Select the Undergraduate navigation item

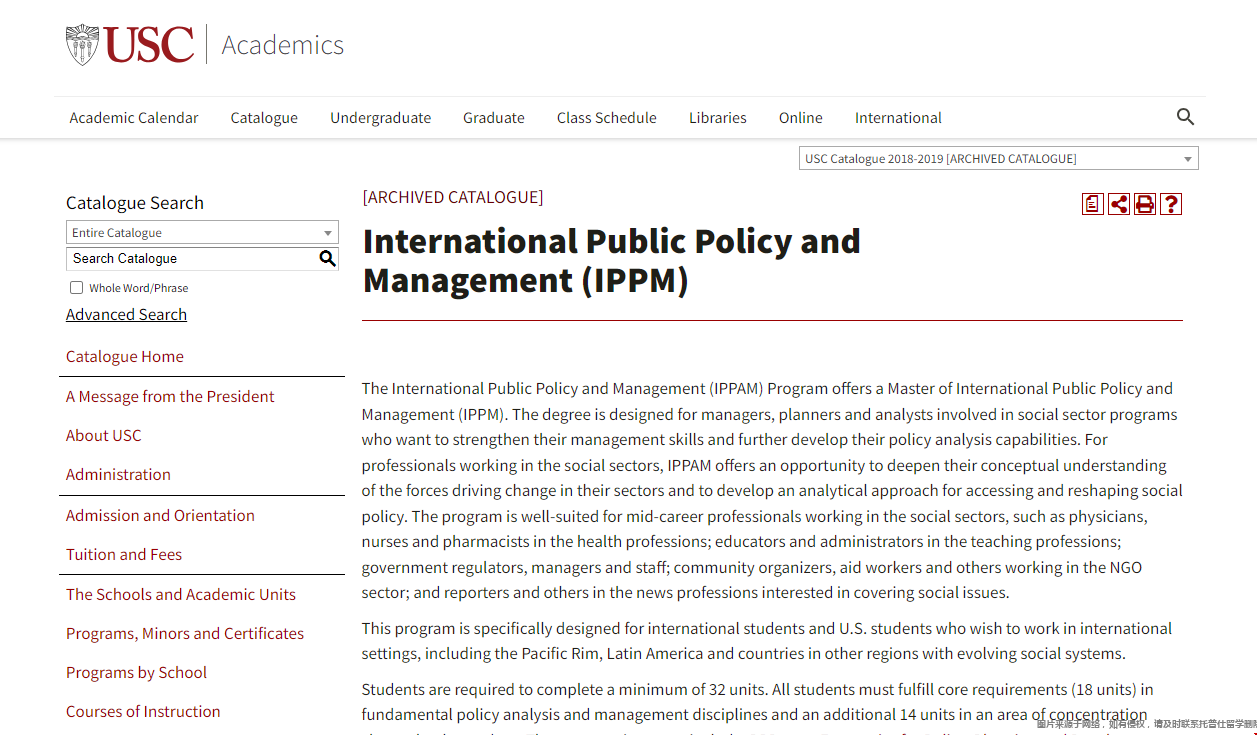point(381,118)
